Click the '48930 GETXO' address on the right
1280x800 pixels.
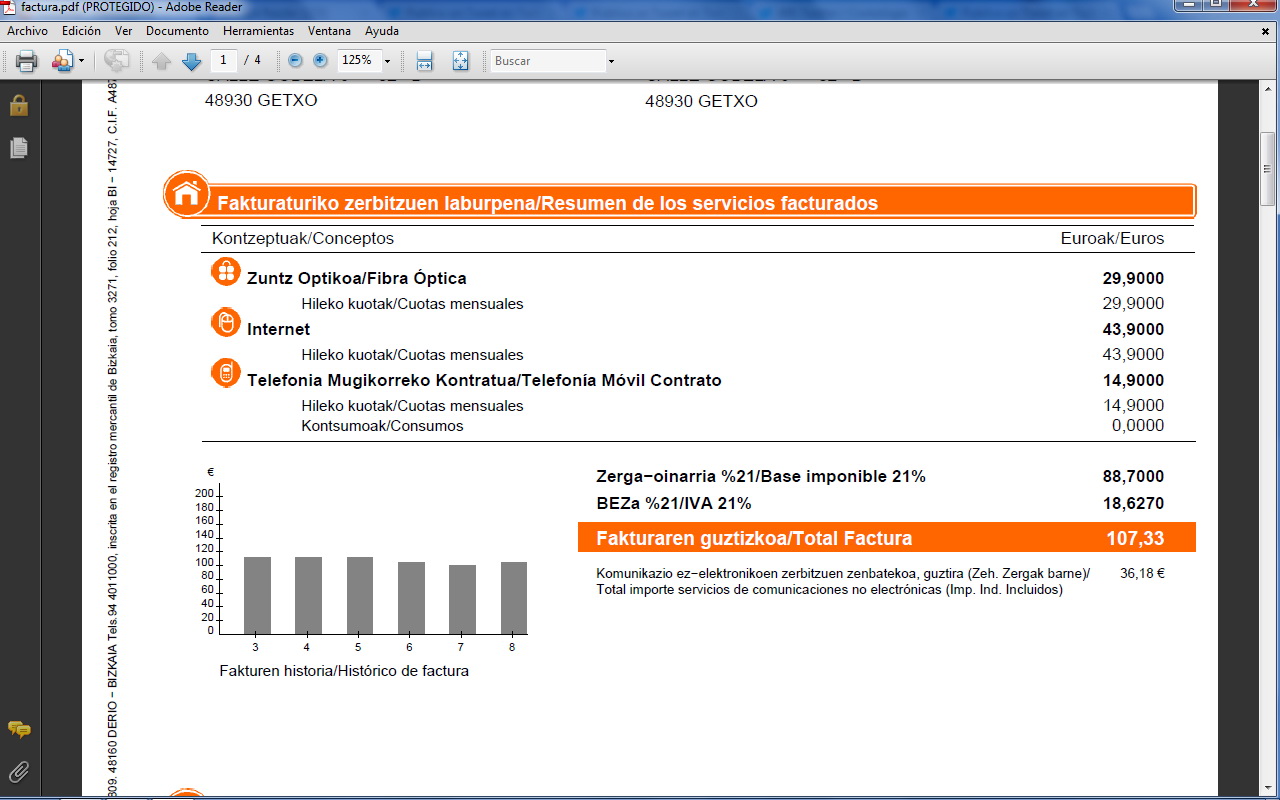click(x=701, y=101)
